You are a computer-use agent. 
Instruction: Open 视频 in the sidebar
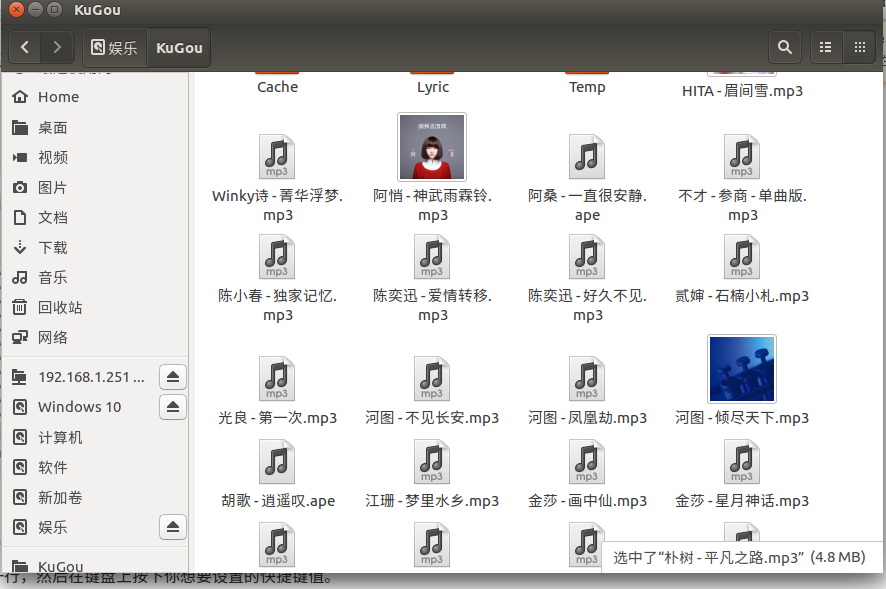pyautogui.click(x=94, y=157)
